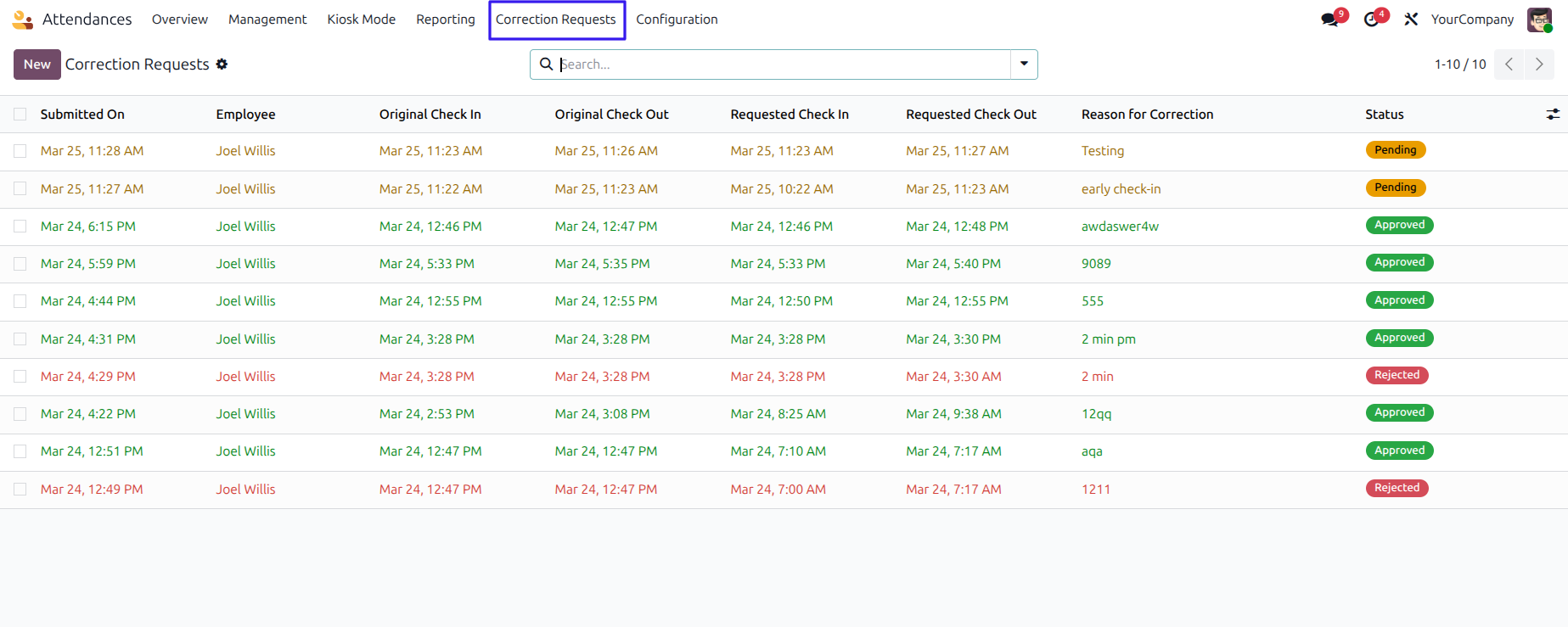Click Pending badge on Testing row
Image resolution: width=1568 pixels, height=627 pixels.
(x=1395, y=150)
